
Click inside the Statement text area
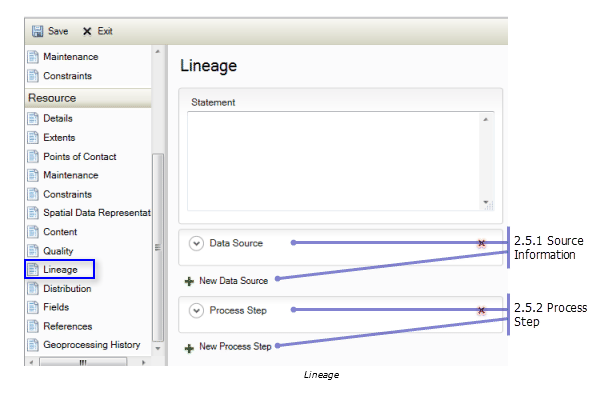click(333, 161)
